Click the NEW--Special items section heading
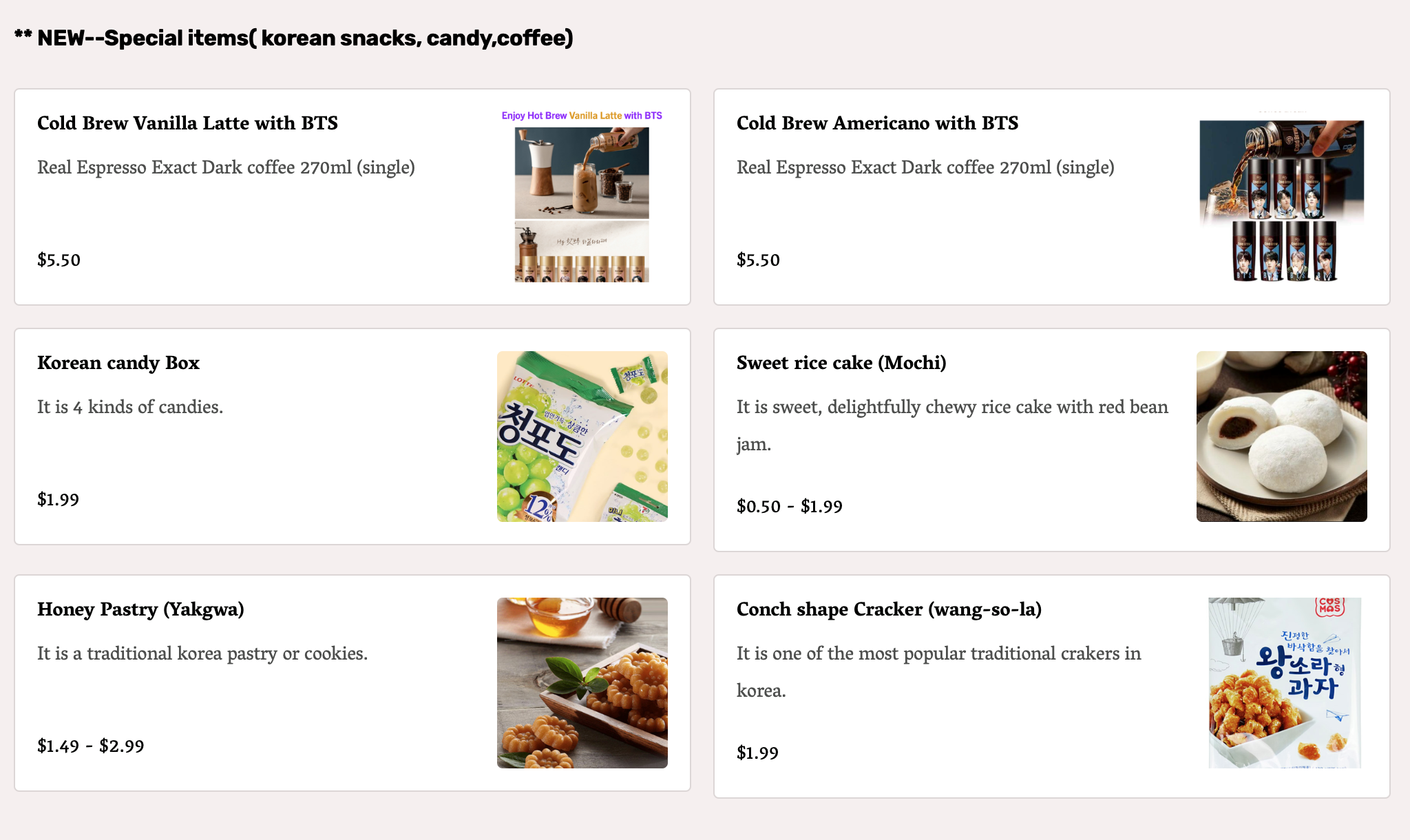1410x840 pixels. [x=294, y=38]
